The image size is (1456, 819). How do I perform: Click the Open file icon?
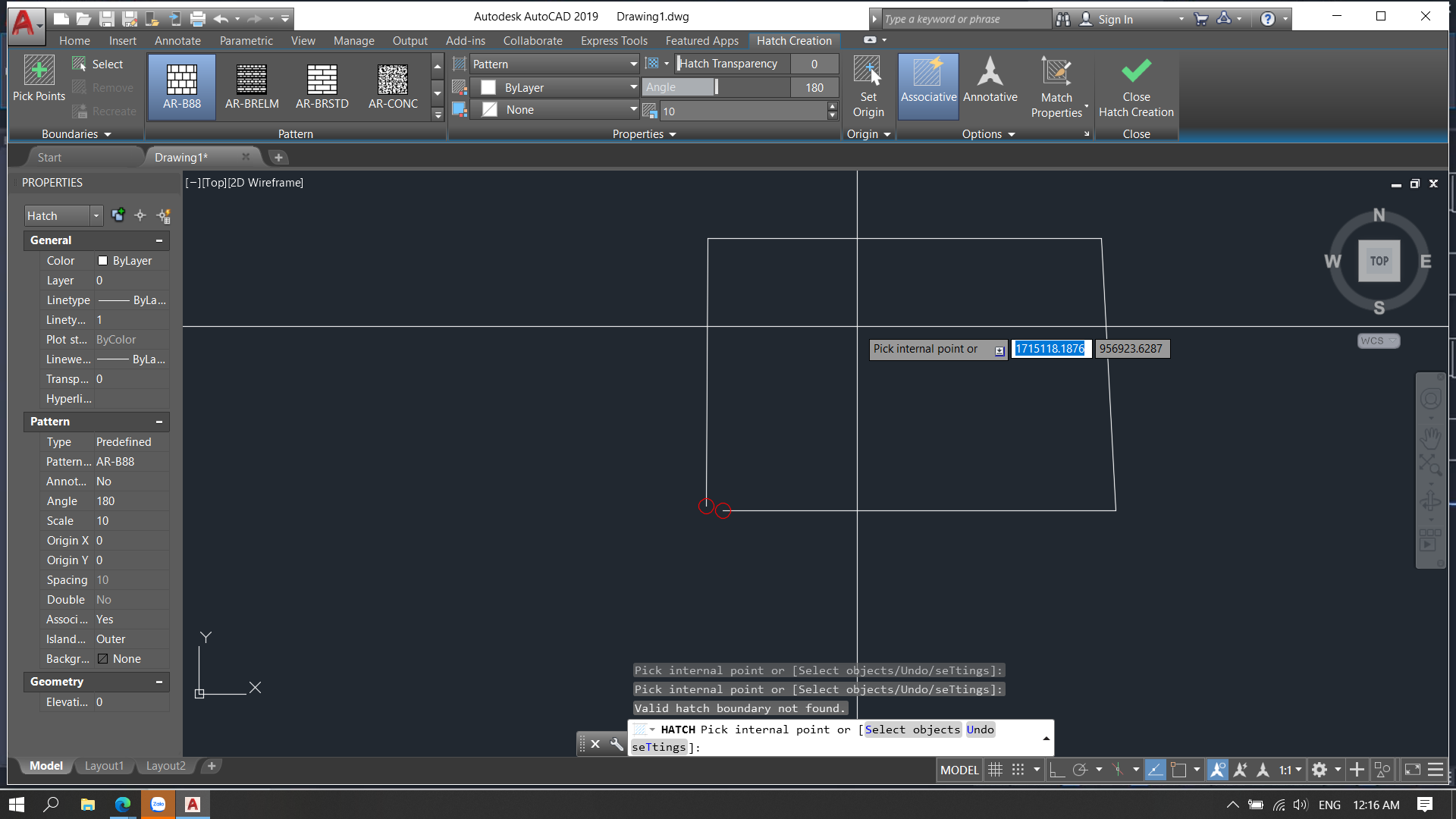click(84, 18)
